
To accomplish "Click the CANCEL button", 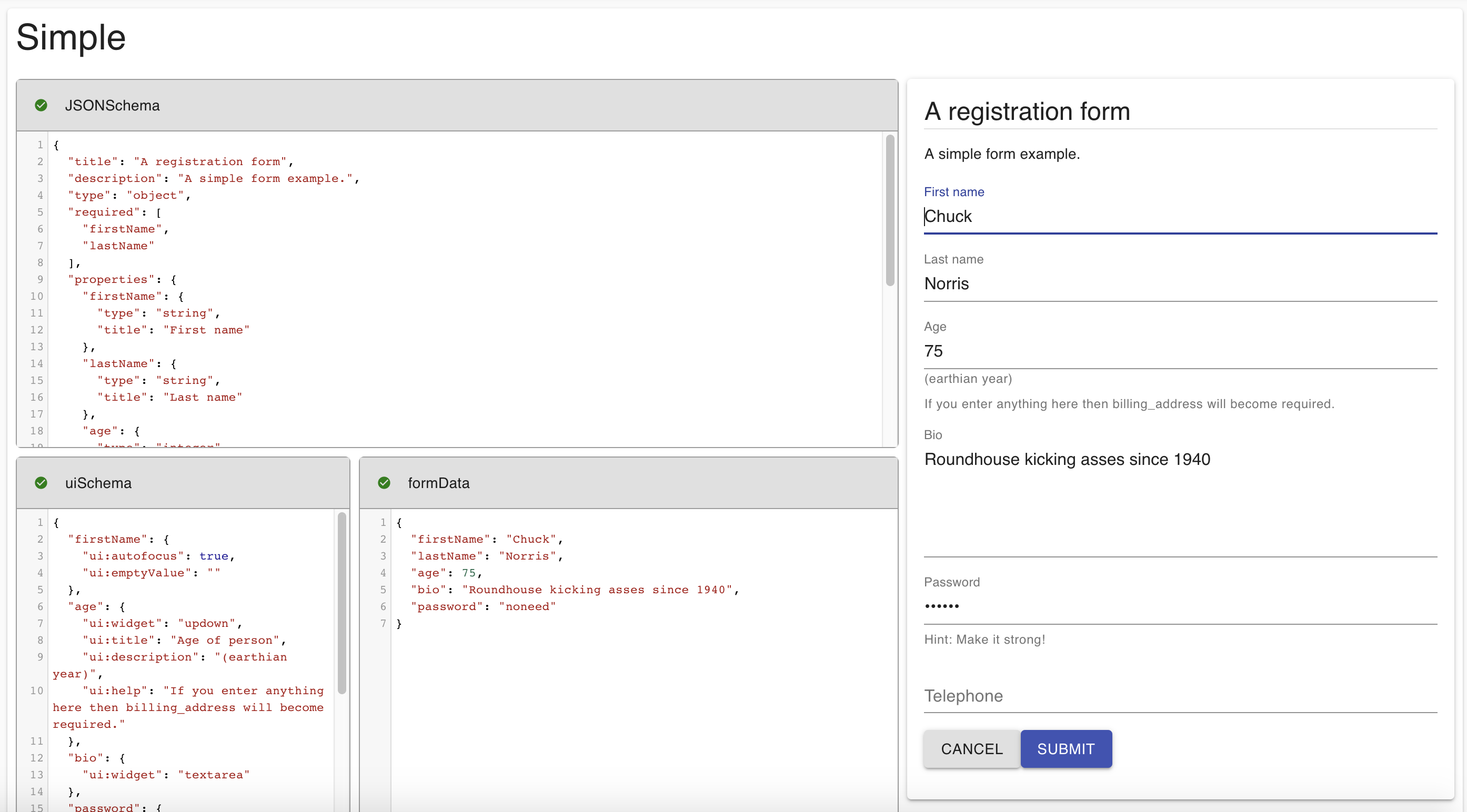I will pos(973,749).
